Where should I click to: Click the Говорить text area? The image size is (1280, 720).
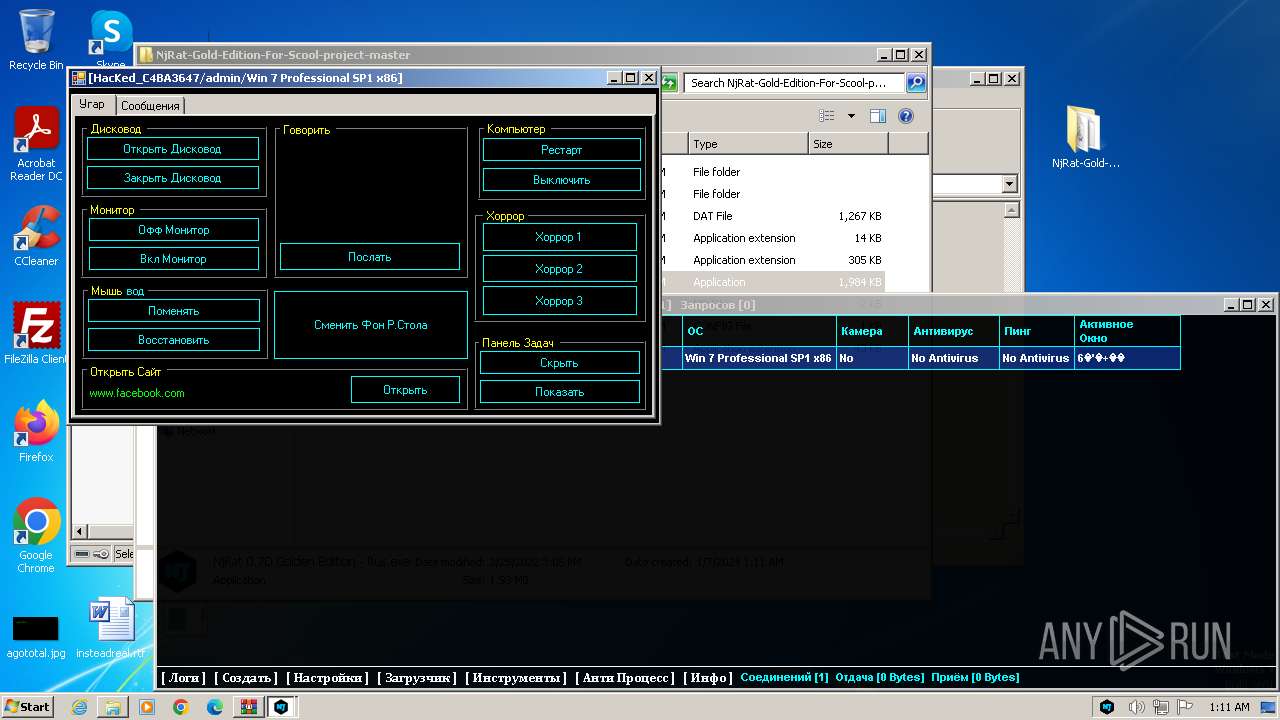click(370, 188)
